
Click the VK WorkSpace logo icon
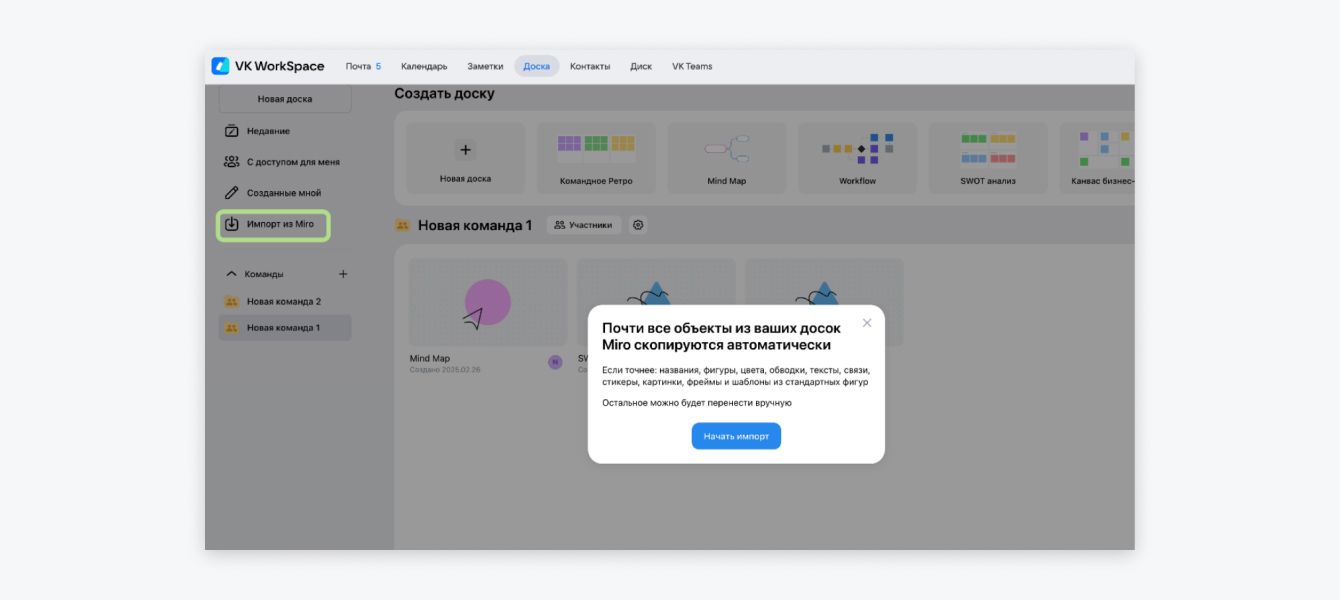[x=220, y=66]
